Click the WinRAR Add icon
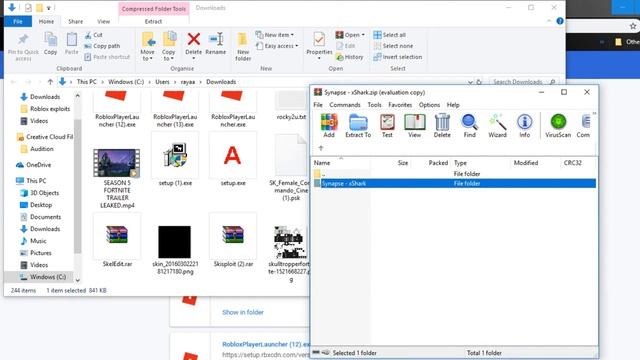Viewport: 640px width, 360px height. pyautogui.click(x=329, y=126)
